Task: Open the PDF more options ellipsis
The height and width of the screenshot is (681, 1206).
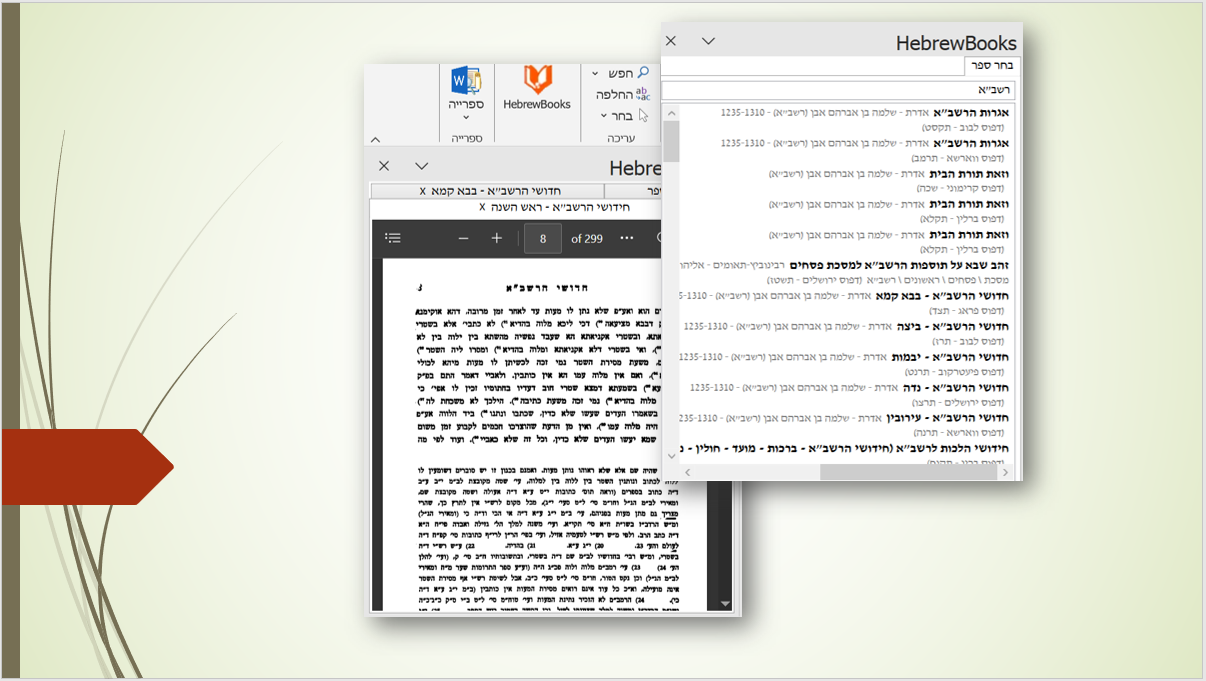Action: click(x=627, y=238)
